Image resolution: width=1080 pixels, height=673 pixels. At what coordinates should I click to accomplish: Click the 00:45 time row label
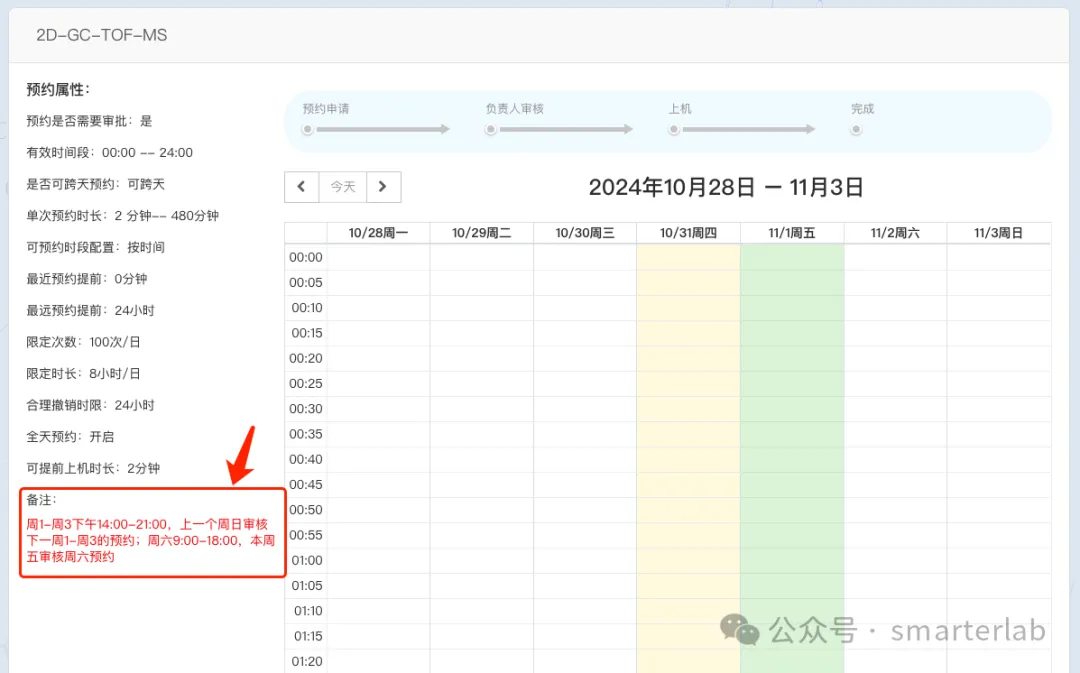306,484
